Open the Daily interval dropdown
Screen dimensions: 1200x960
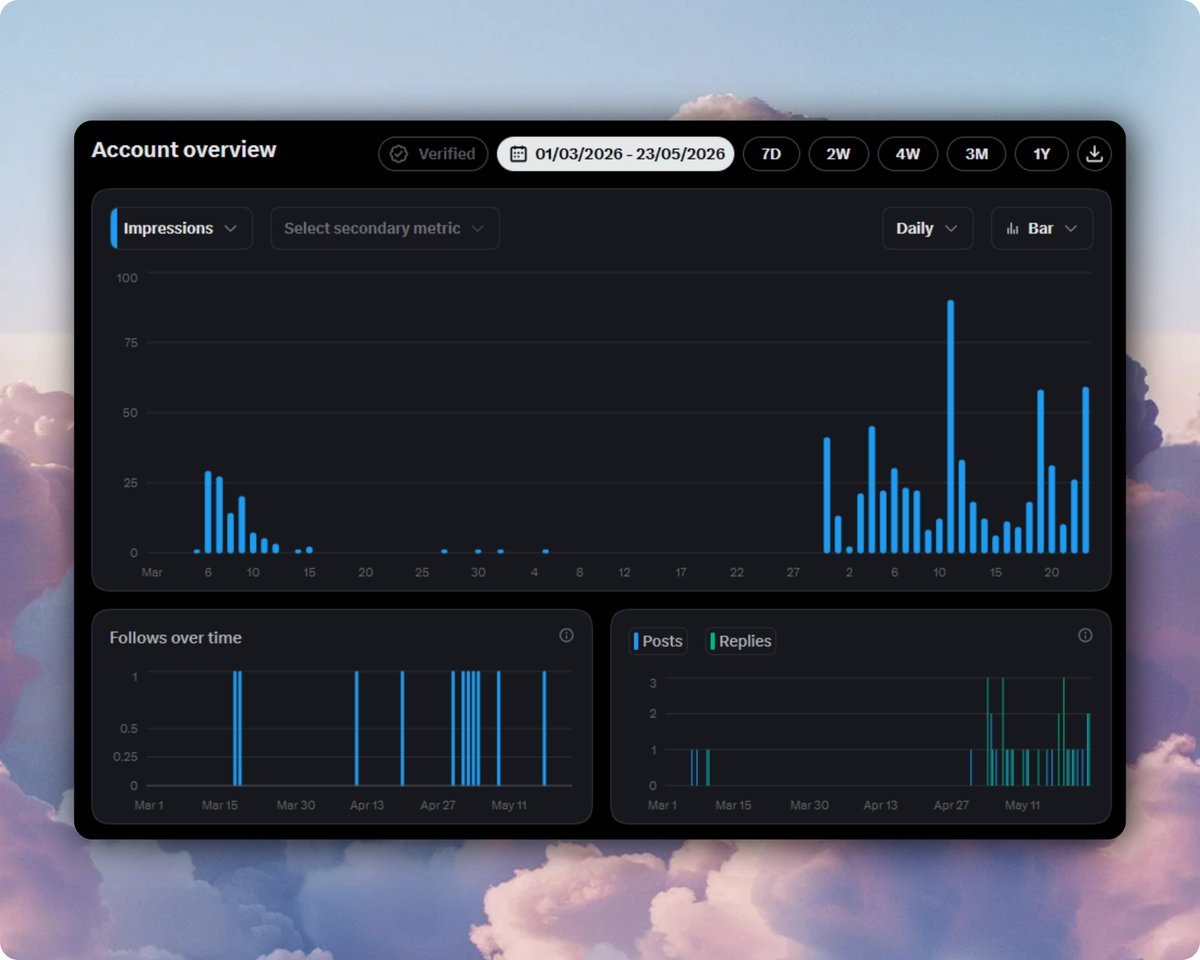click(x=927, y=228)
